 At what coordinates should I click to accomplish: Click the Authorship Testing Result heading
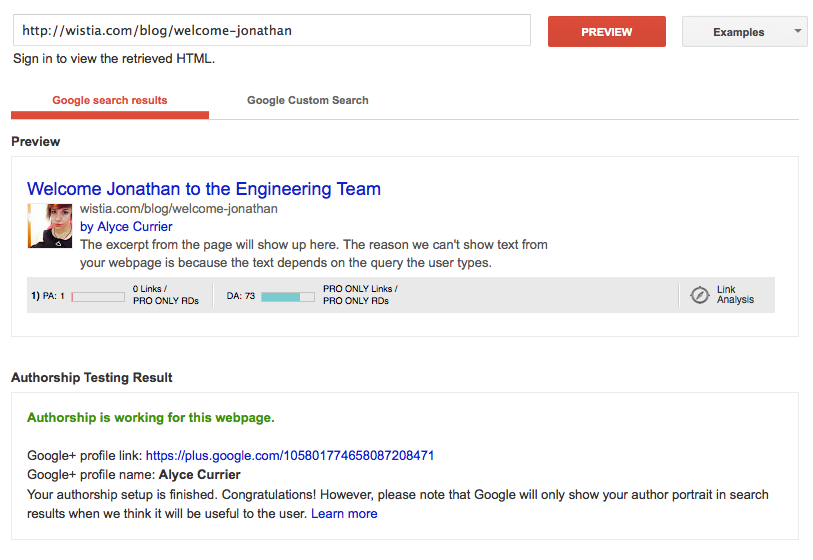pos(92,377)
